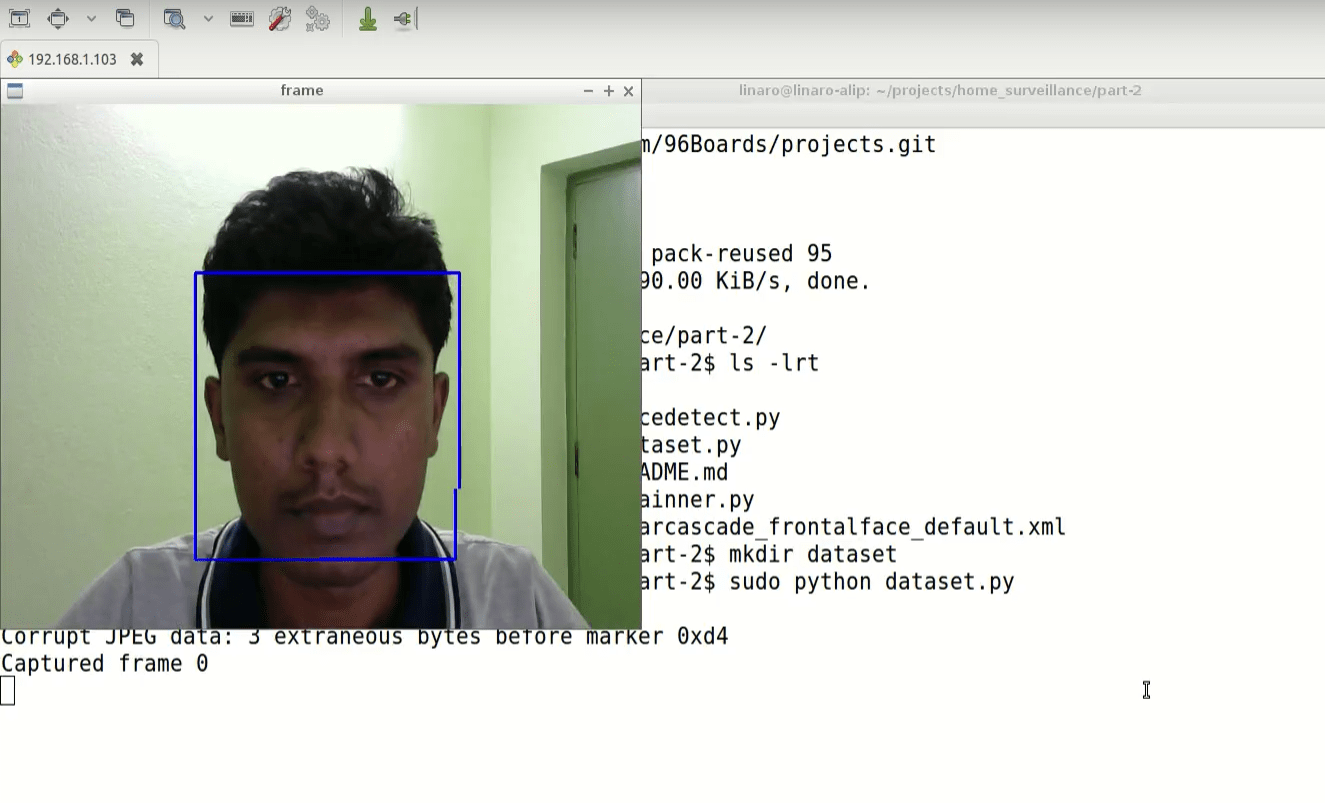Disconnect the session with the plug icon

coord(403,18)
